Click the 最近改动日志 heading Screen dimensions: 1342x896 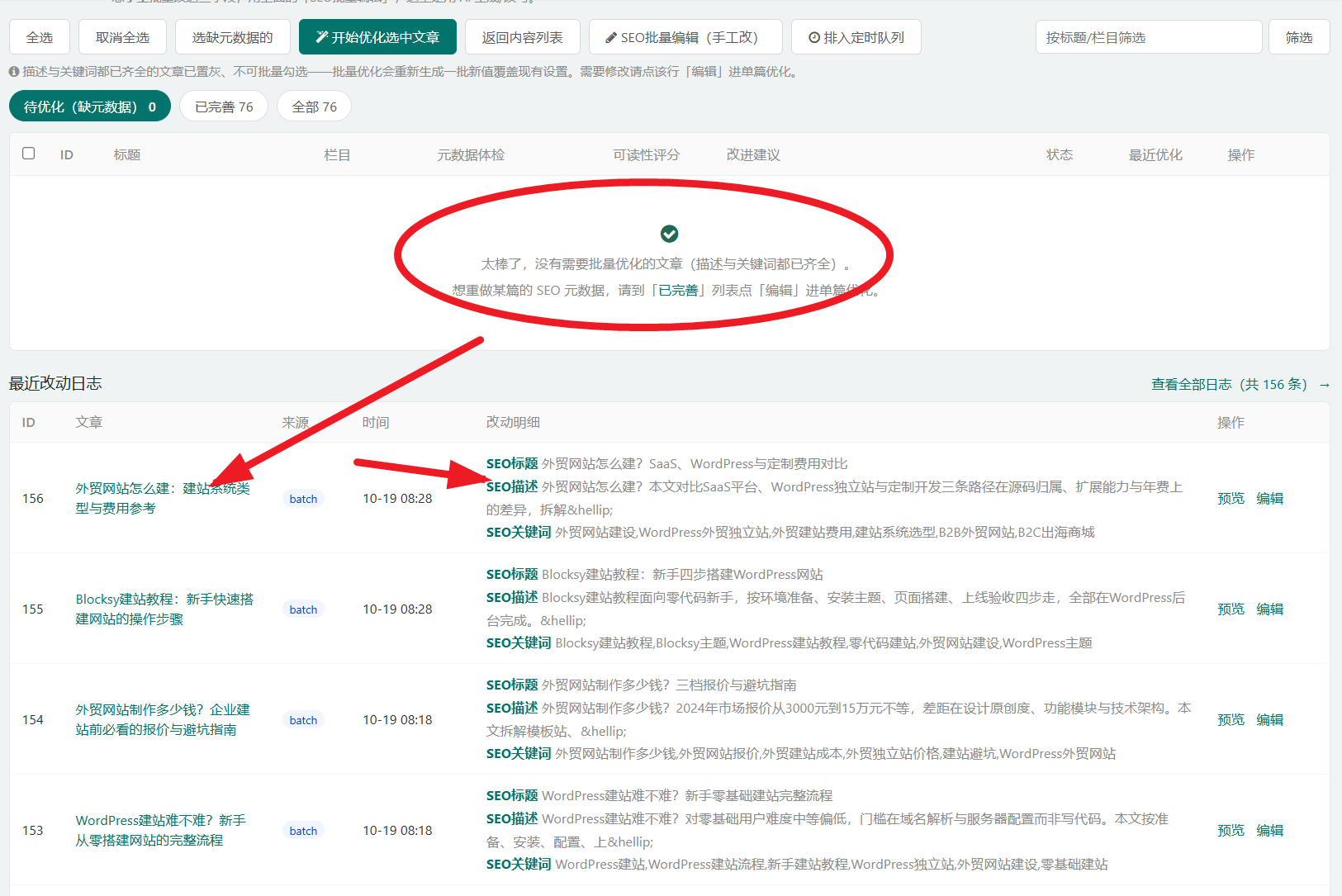[55, 383]
